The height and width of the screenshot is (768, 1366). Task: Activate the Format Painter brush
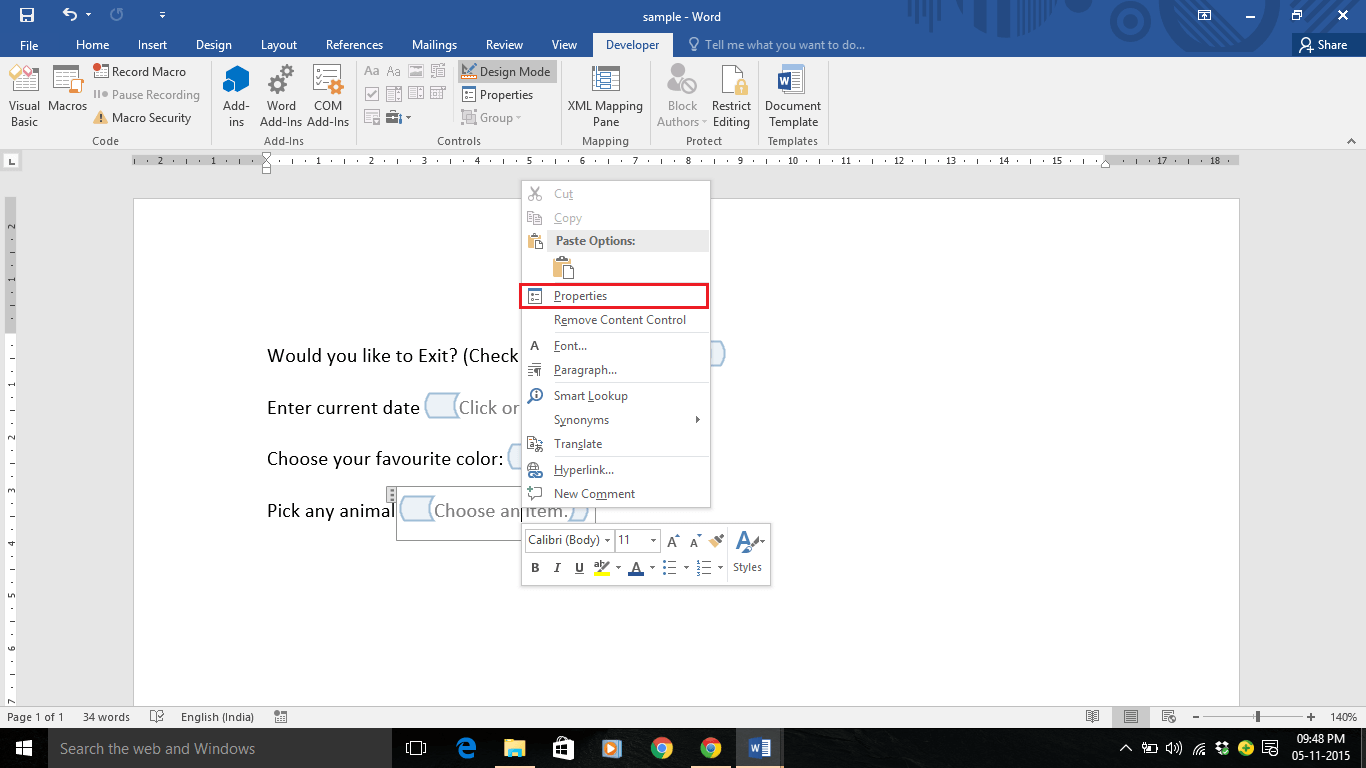pyautogui.click(x=716, y=541)
